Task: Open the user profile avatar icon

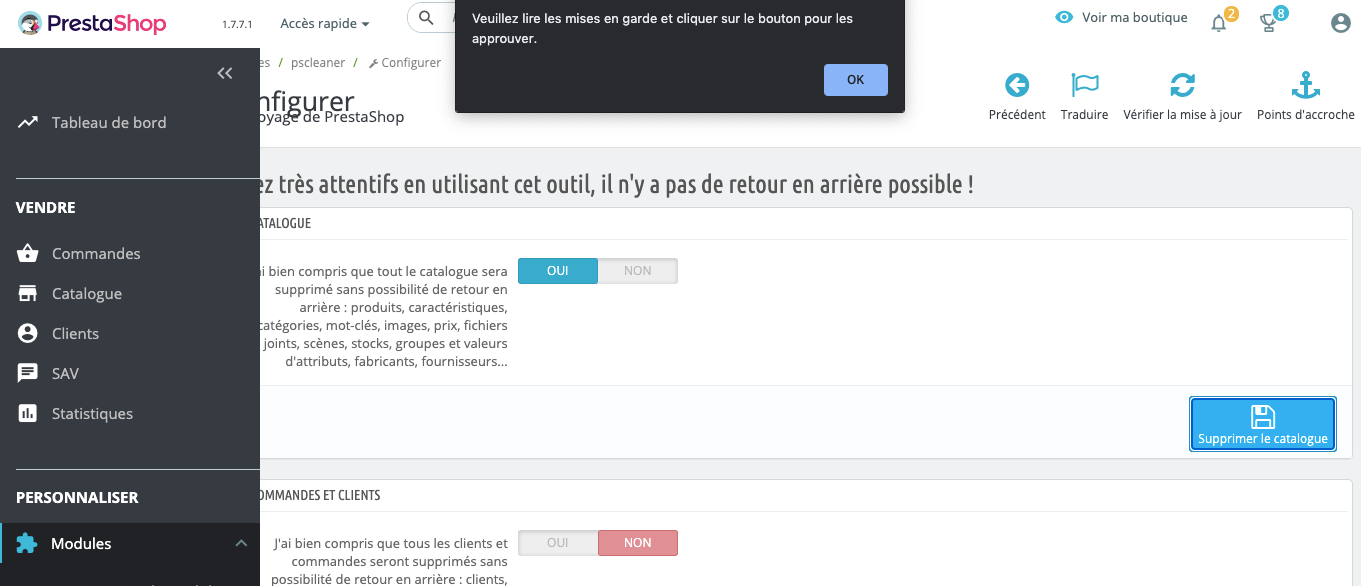Action: (x=1341, y=23)
